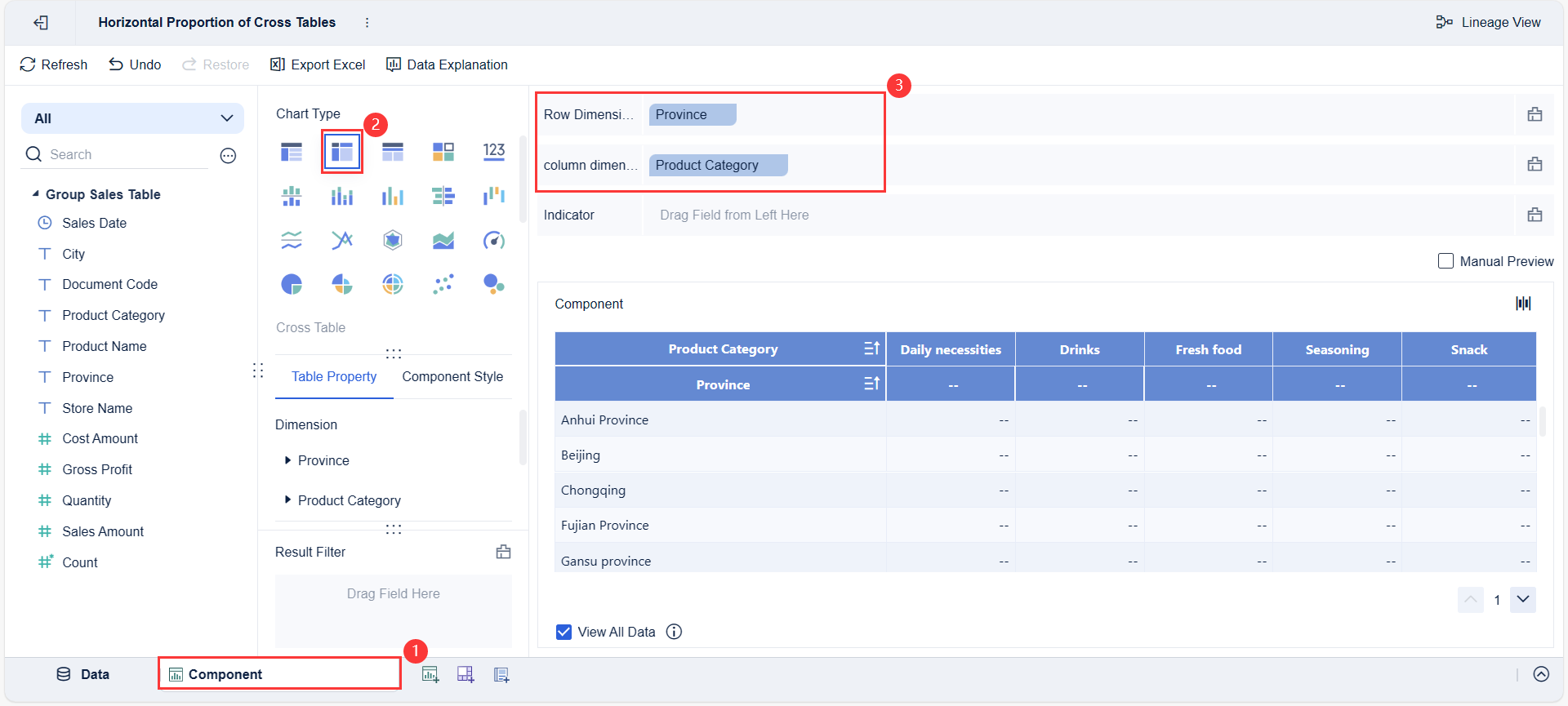Select the pie chart type icon

tap(292, 284)
